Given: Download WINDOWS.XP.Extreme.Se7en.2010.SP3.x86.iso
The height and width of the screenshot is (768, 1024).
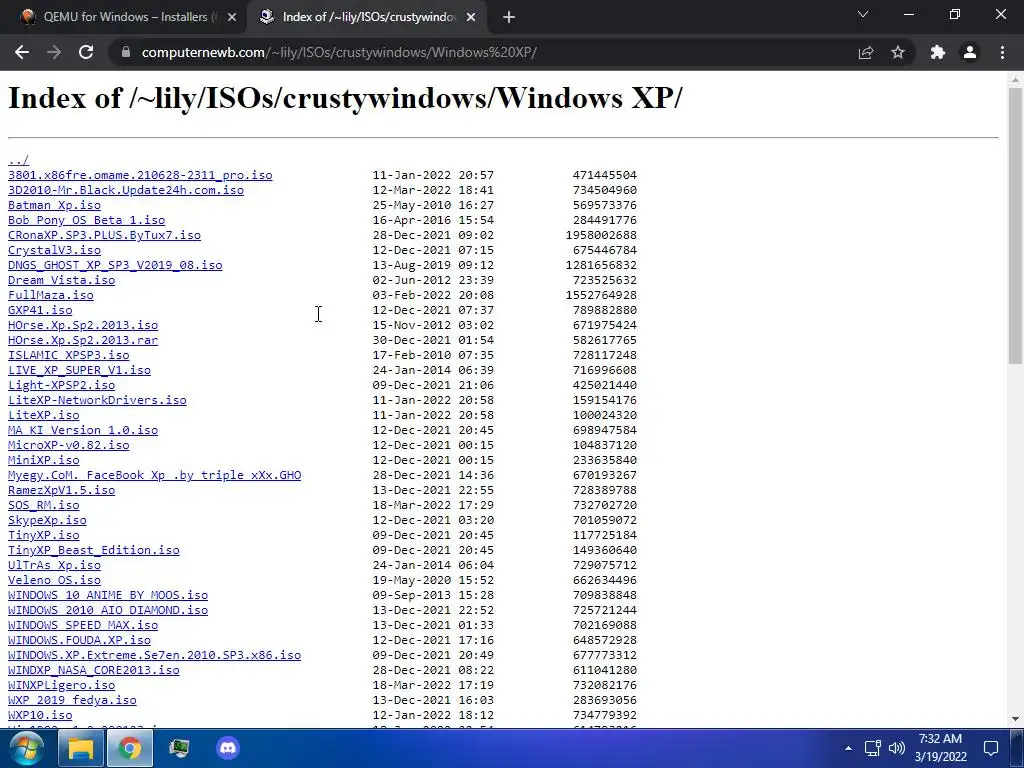Looking at the screenshot, I should [x=154, y=656].
